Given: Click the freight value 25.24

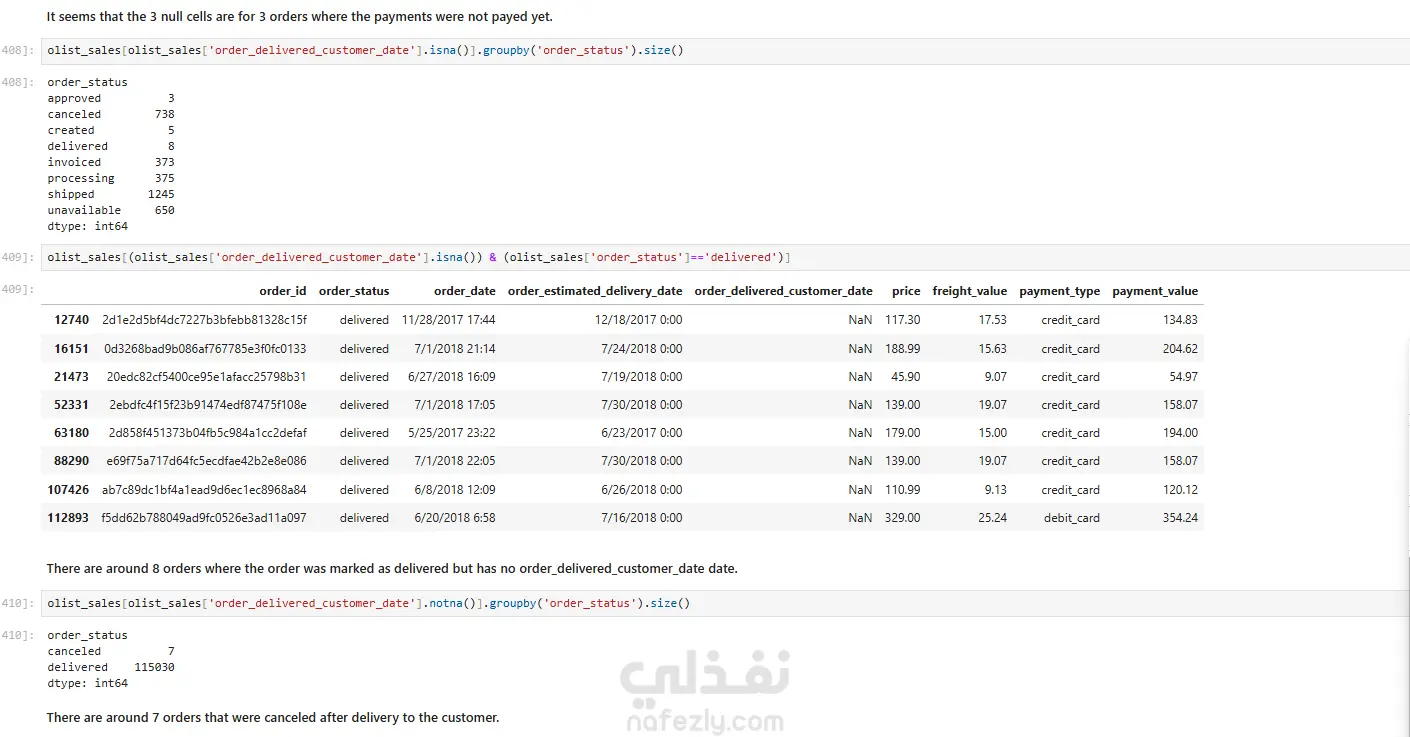Looking at the screenshot, I should (993, 517).
